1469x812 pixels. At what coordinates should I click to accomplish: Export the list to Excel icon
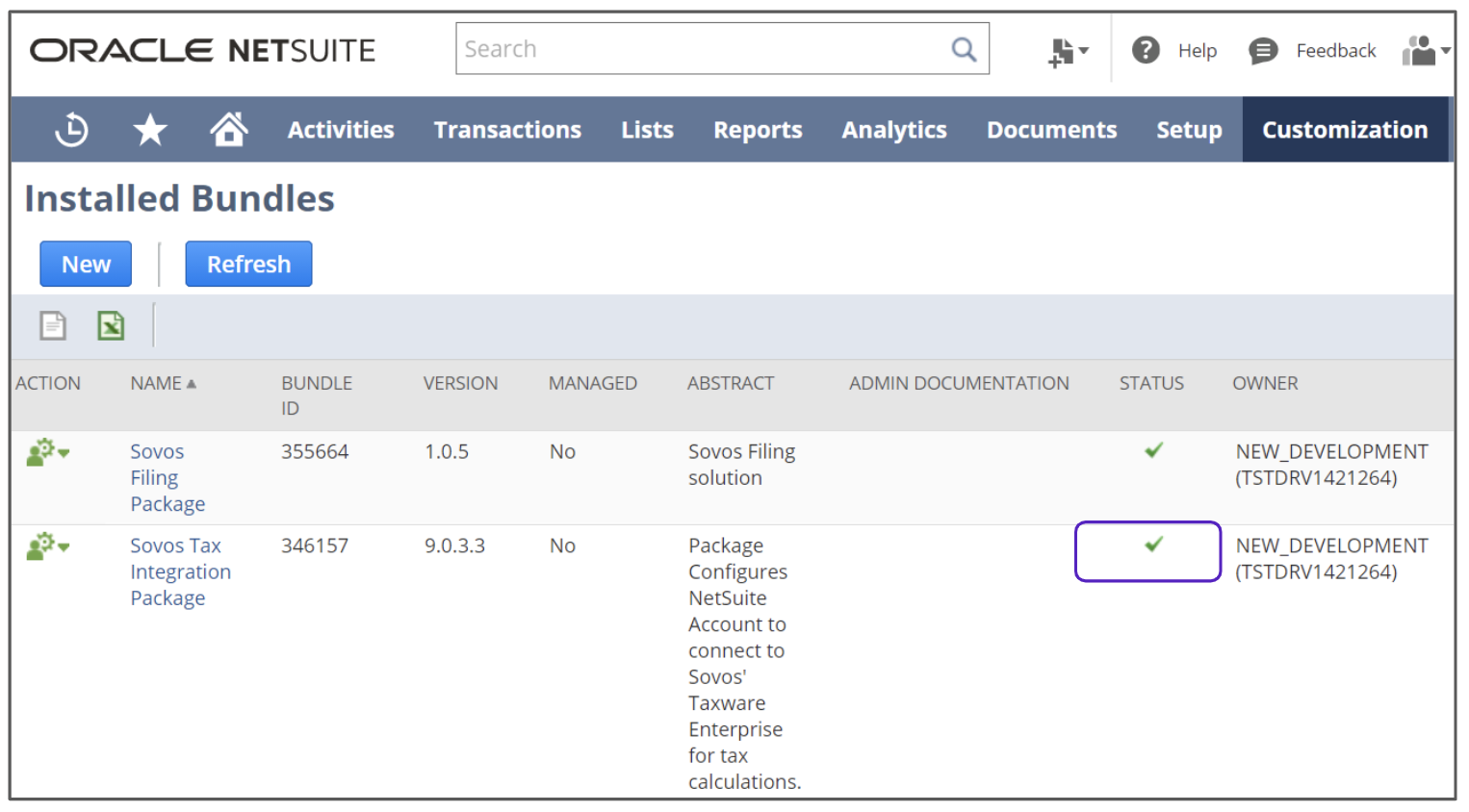(111, 326)
